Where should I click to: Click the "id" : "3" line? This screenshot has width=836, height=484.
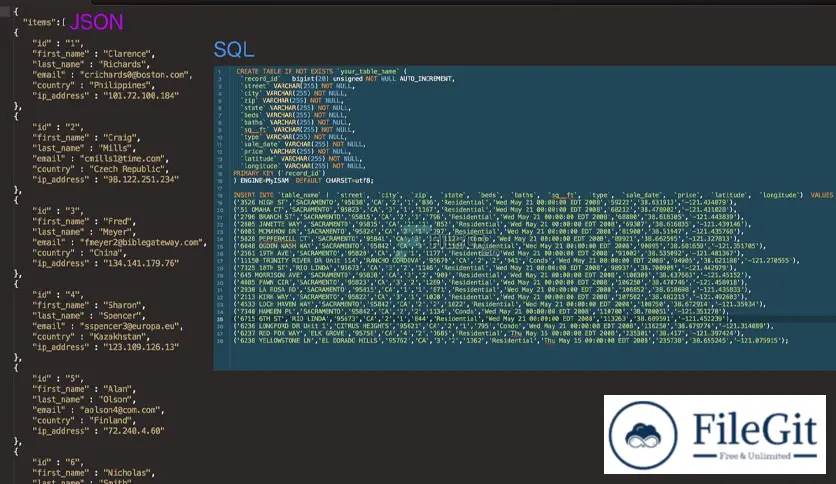click(58, 211)
